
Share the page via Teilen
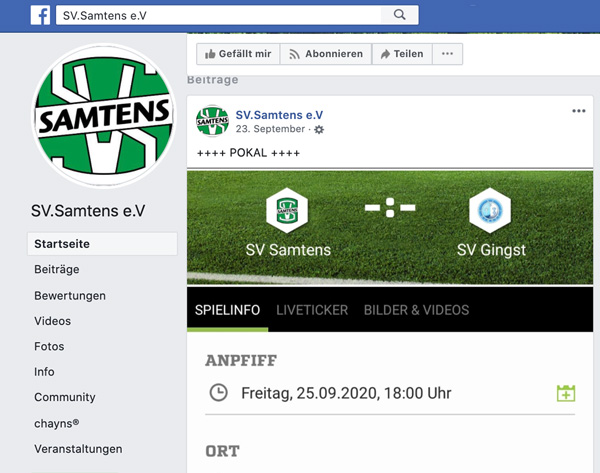click(402, 54)
